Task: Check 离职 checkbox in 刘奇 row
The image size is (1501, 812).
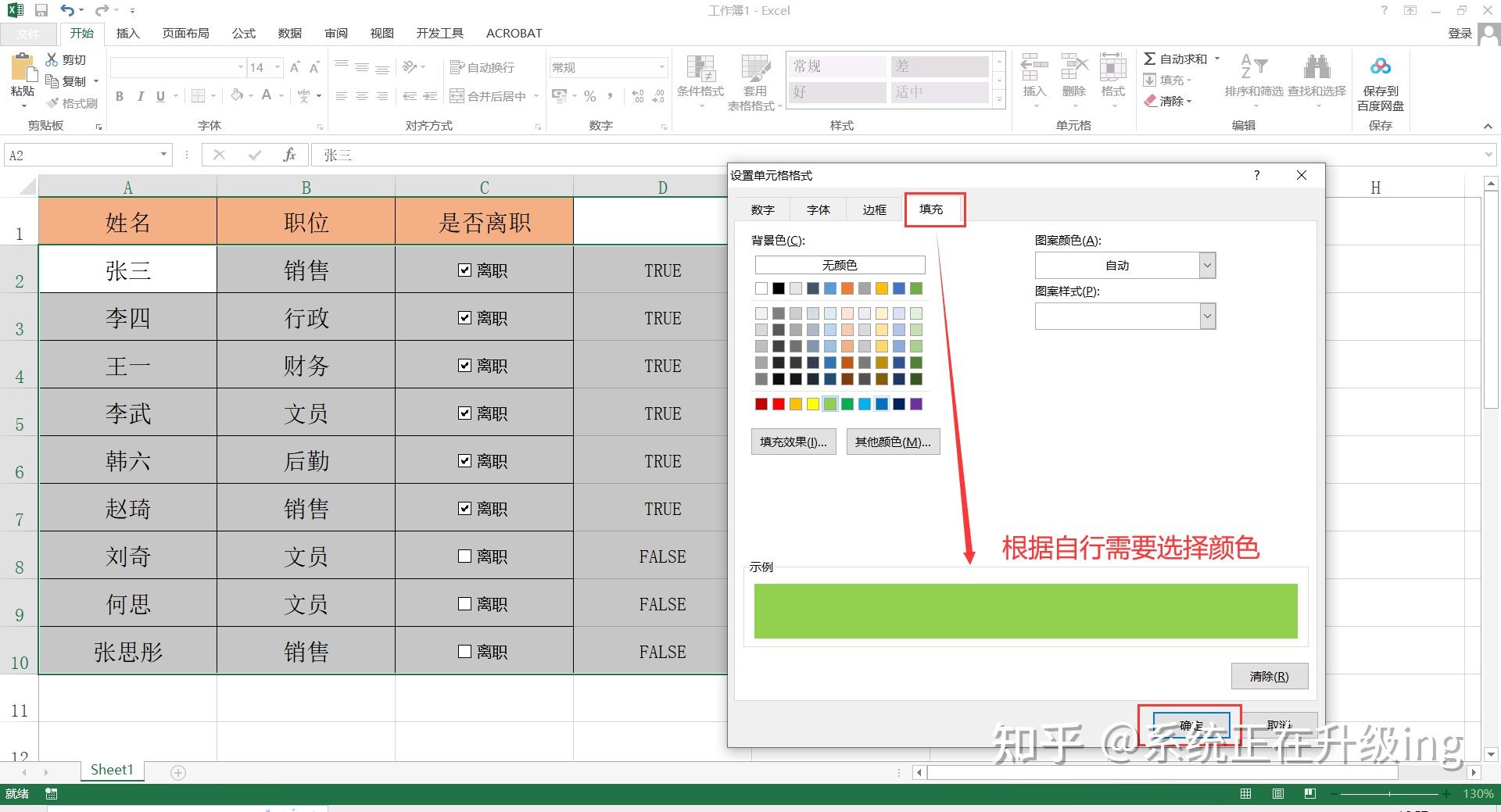Action: point(464,556)
